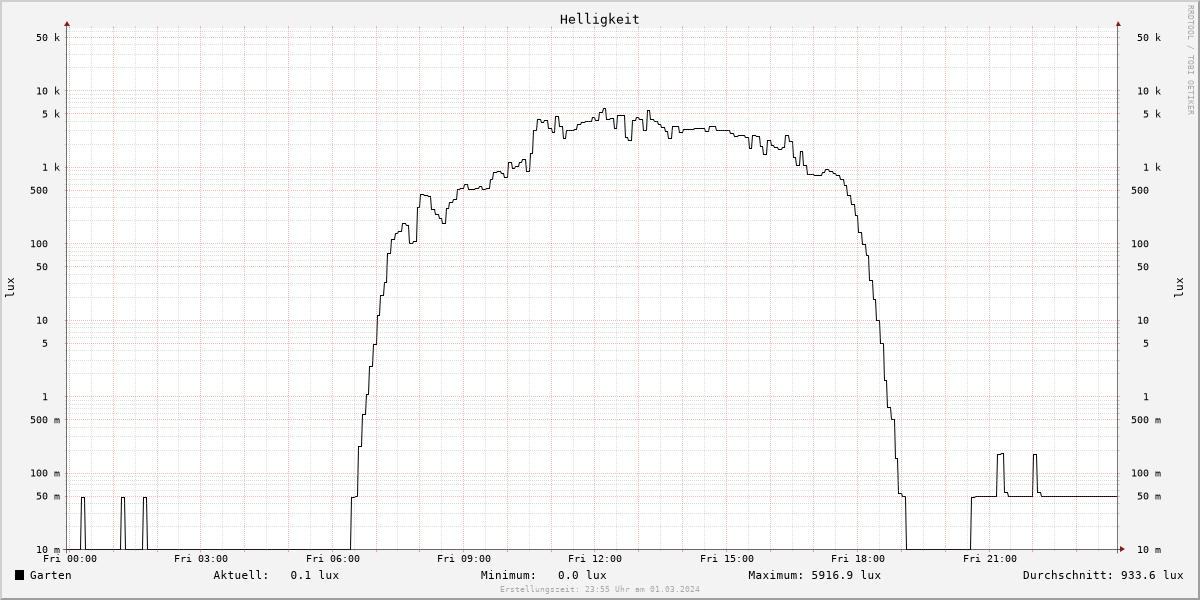Viewport: 1200px width, 600px height.
Task: Click the maximum value "5916.9 lux"
Action: click(846, 575)
